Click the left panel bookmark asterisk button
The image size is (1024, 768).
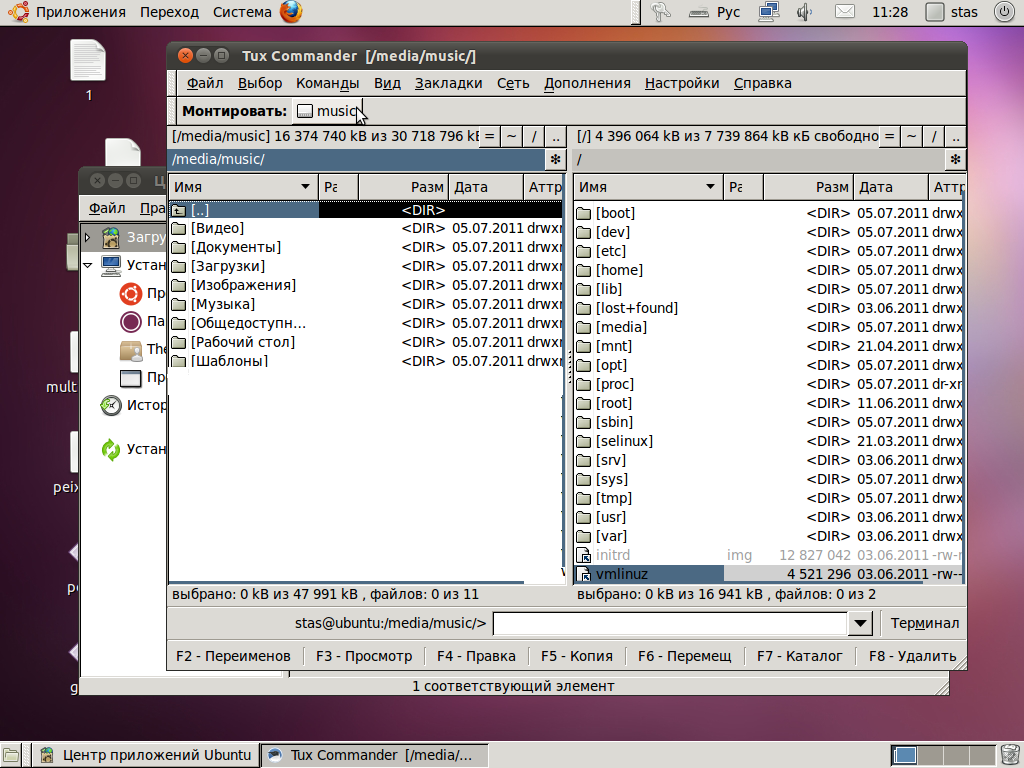tap(555, 159)
